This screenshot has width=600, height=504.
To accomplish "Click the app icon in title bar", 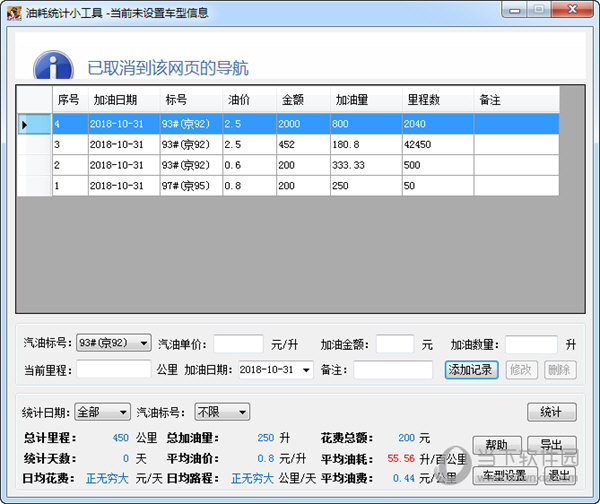I will pos(14,13).
